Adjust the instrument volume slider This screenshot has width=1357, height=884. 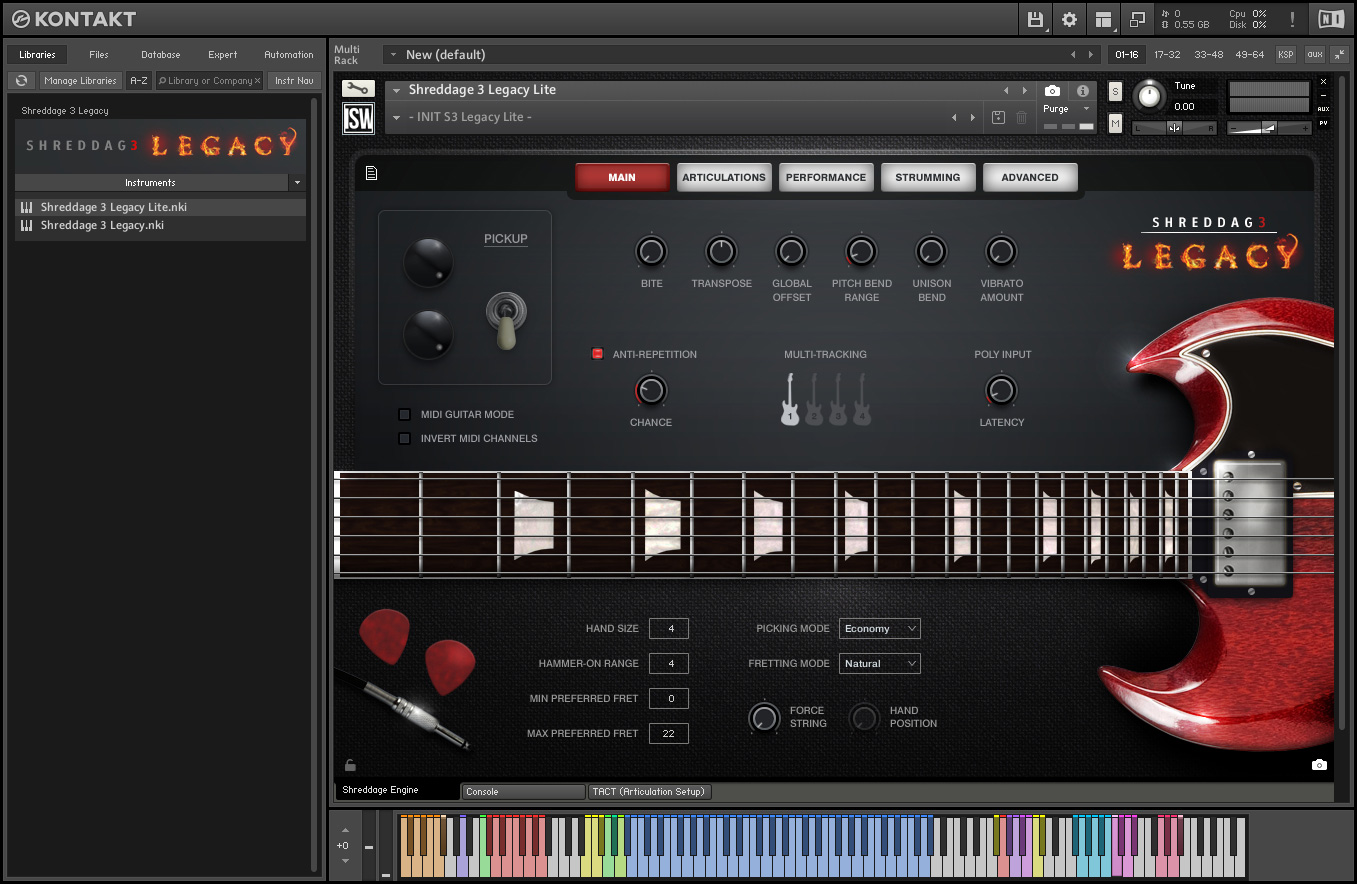coord(1268,128)
